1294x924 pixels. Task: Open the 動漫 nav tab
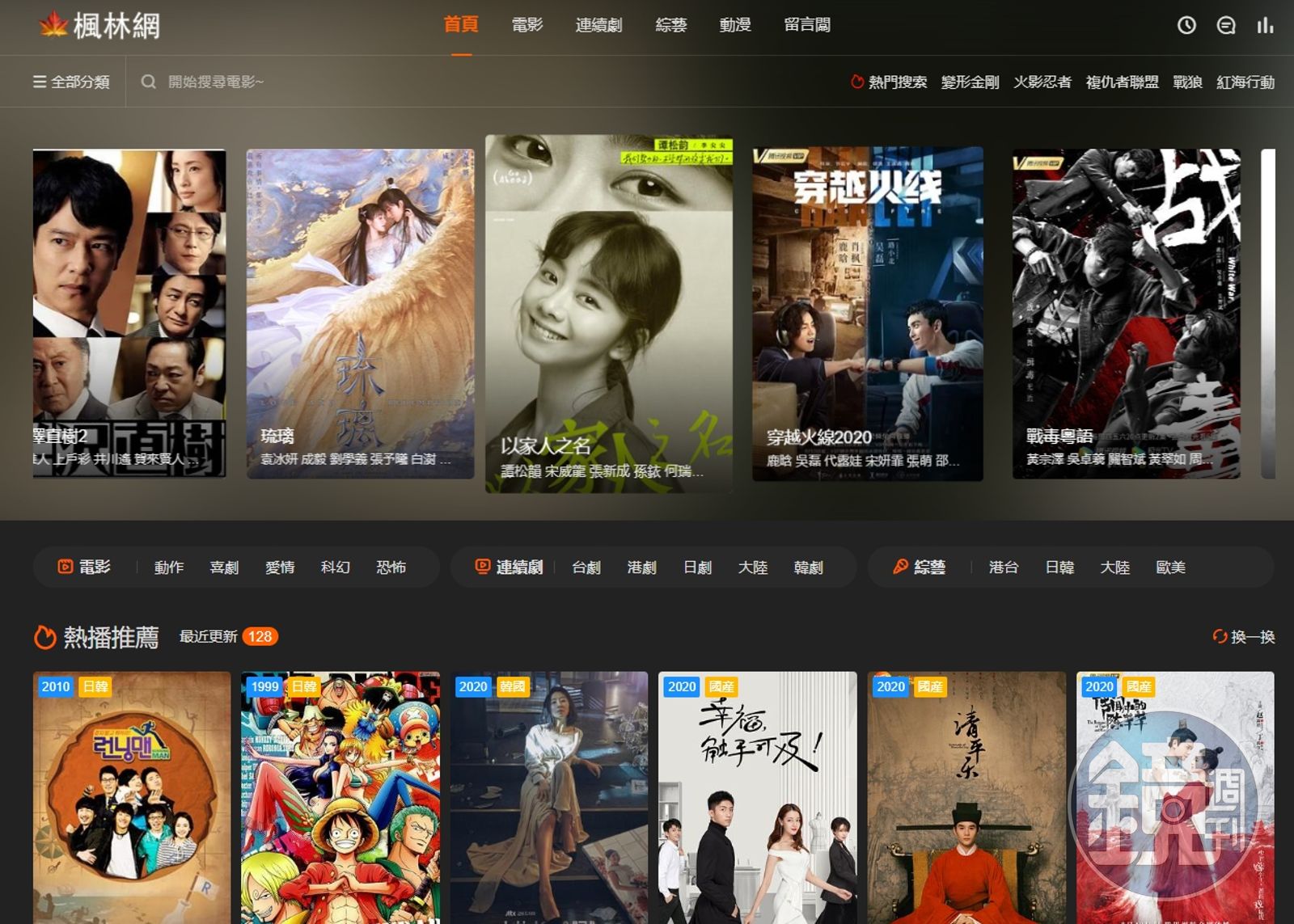[x=735, y=25]
